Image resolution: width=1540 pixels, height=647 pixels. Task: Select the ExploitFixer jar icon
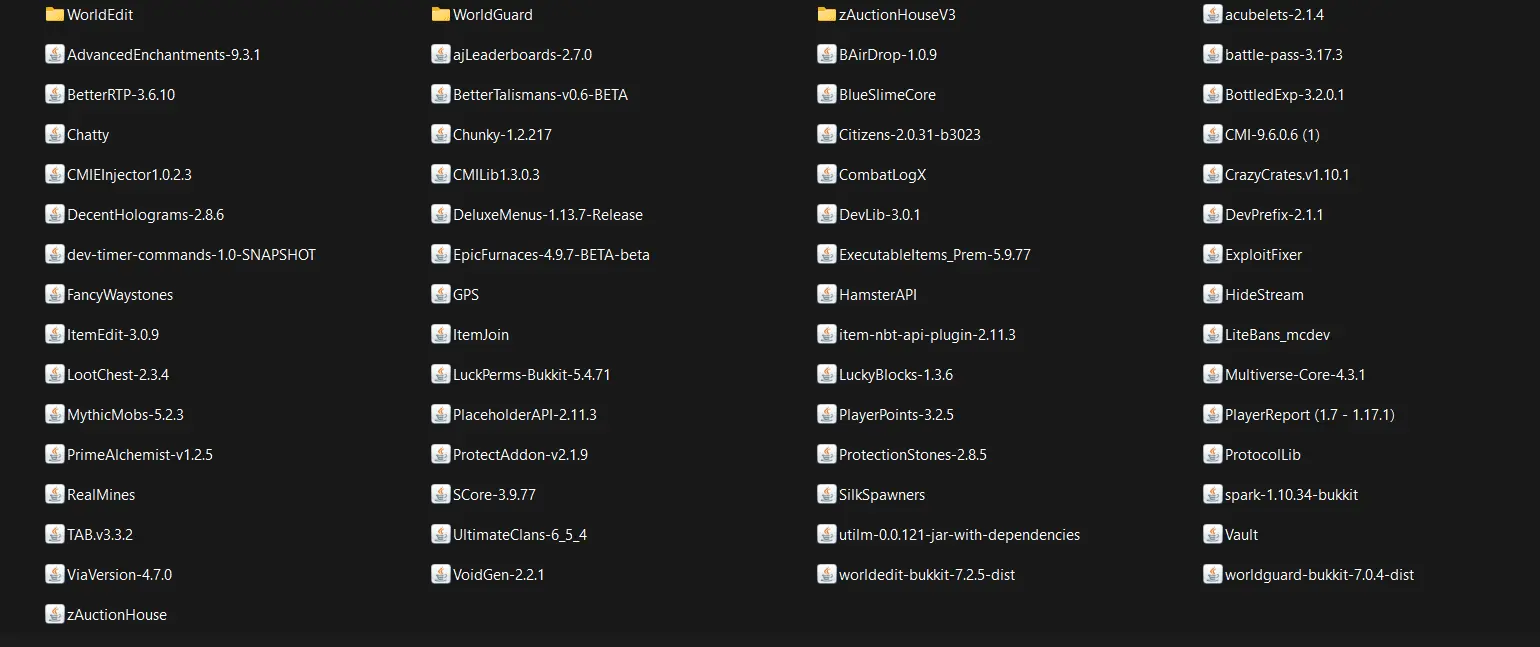[x=1212, y=254]
